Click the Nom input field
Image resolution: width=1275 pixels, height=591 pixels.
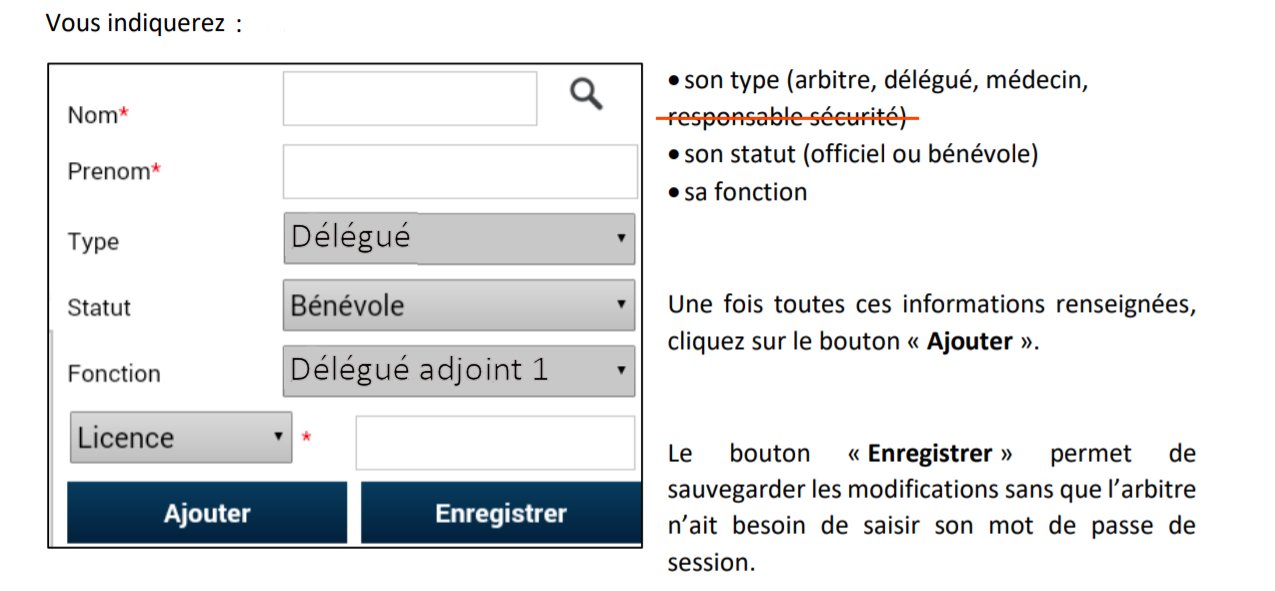[x=410, y=98]
